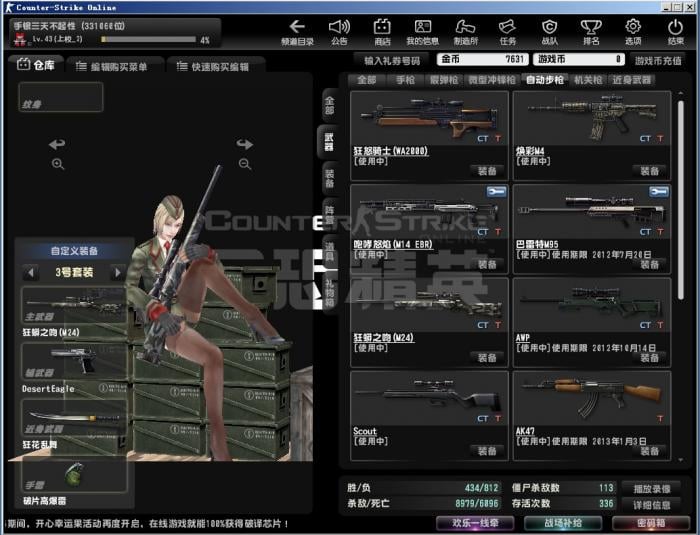Select the AK47 weapon thumbnail

point(592,397)
